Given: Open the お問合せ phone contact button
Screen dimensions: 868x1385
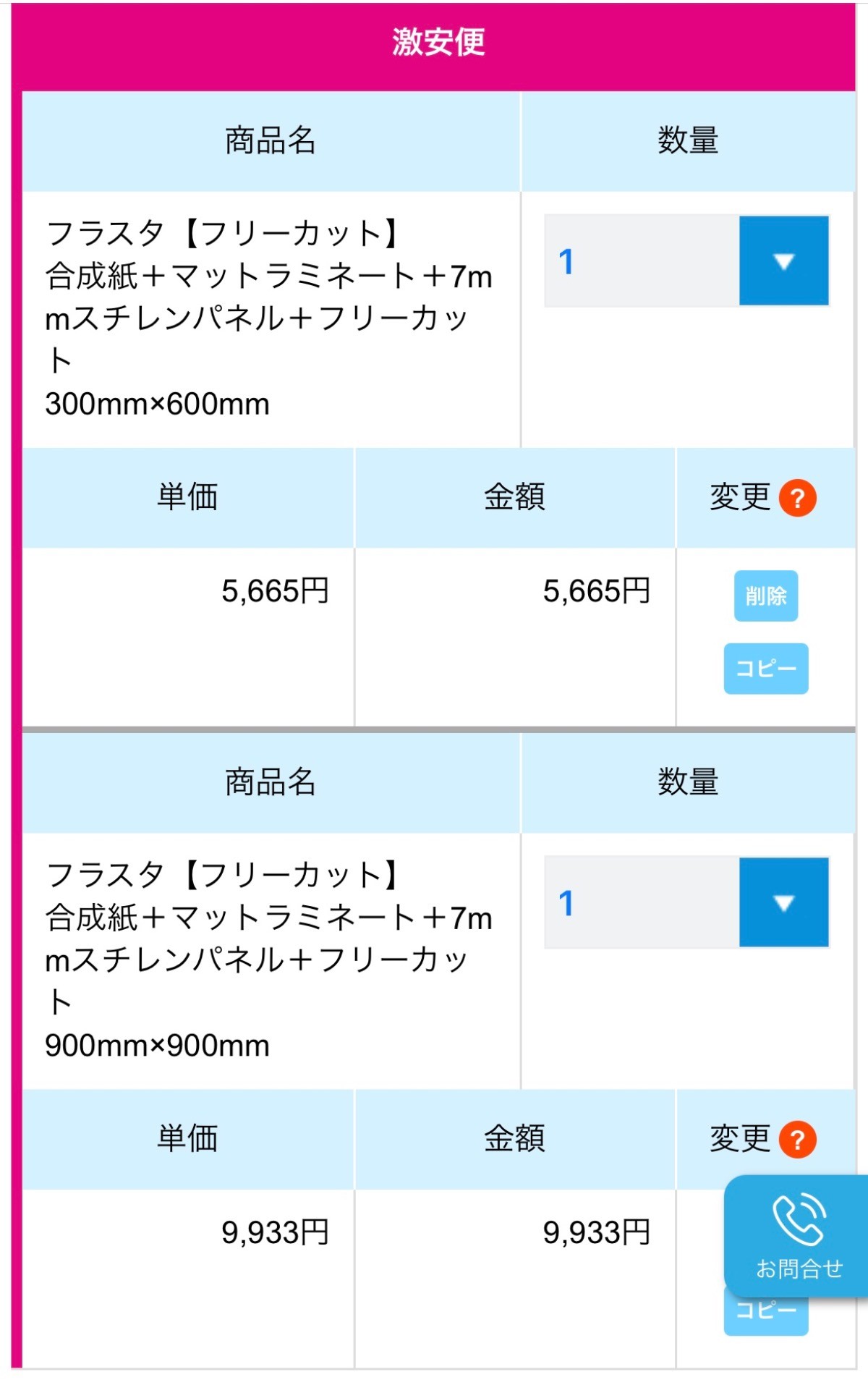Looking at the screenshot, I should coord(798,1237).
